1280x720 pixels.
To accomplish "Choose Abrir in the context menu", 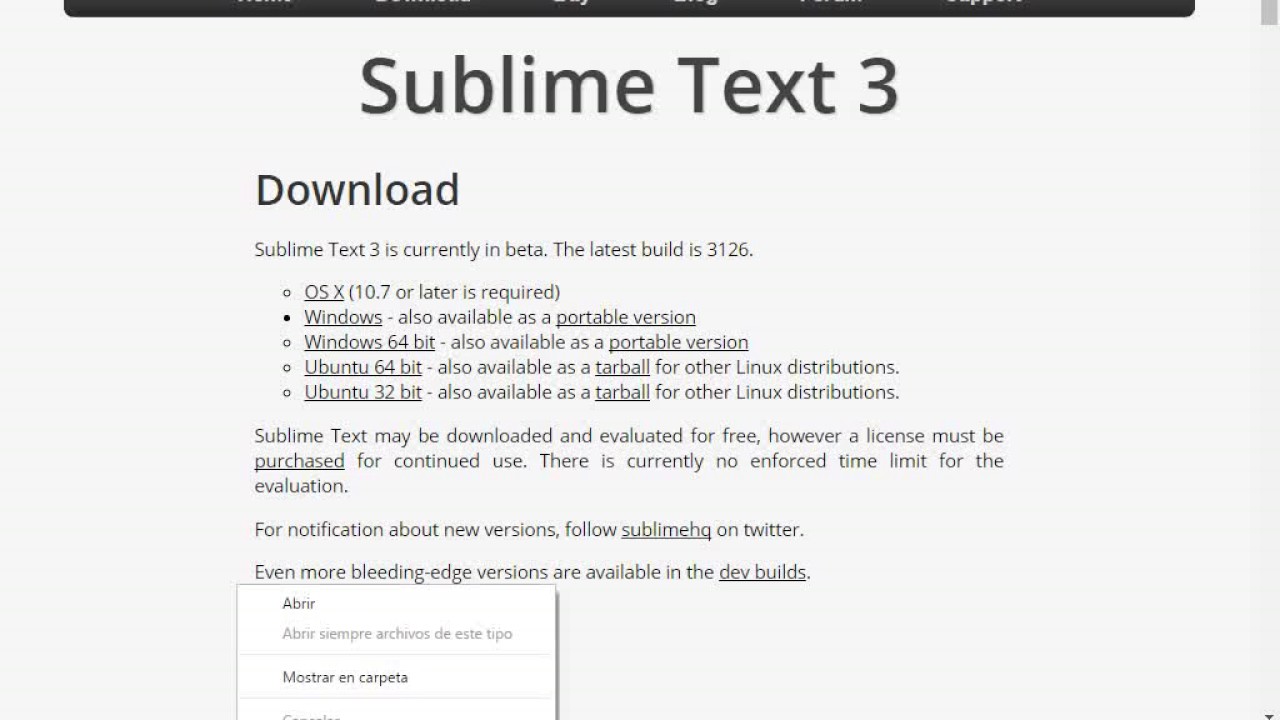I will 396,603.
